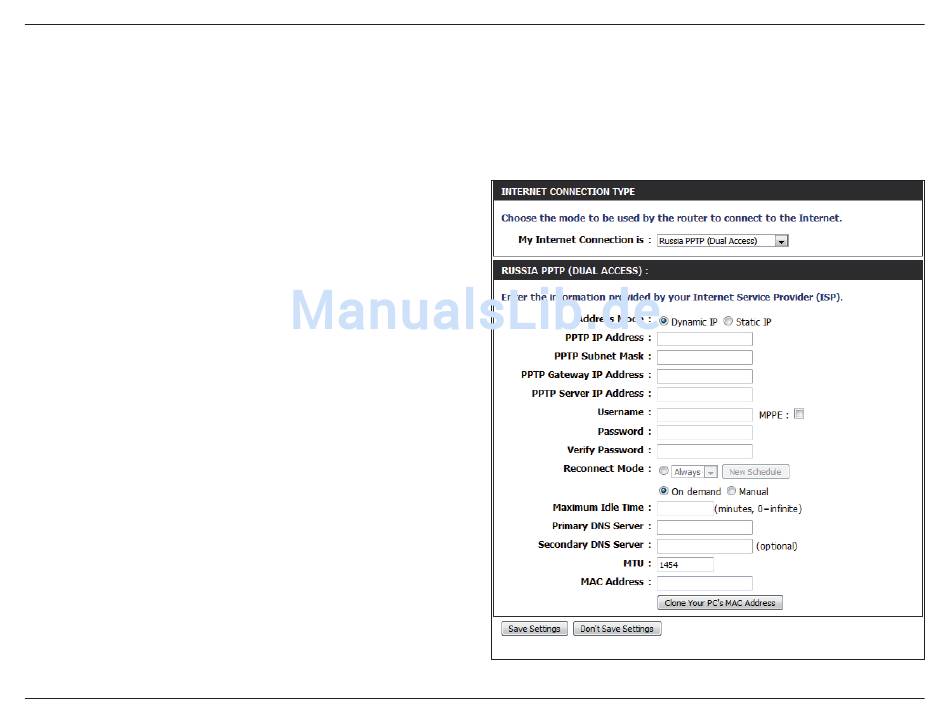Screen dimensions: 950x725
Task: Click the Don't Save Settings button
Action: point(617,629)
